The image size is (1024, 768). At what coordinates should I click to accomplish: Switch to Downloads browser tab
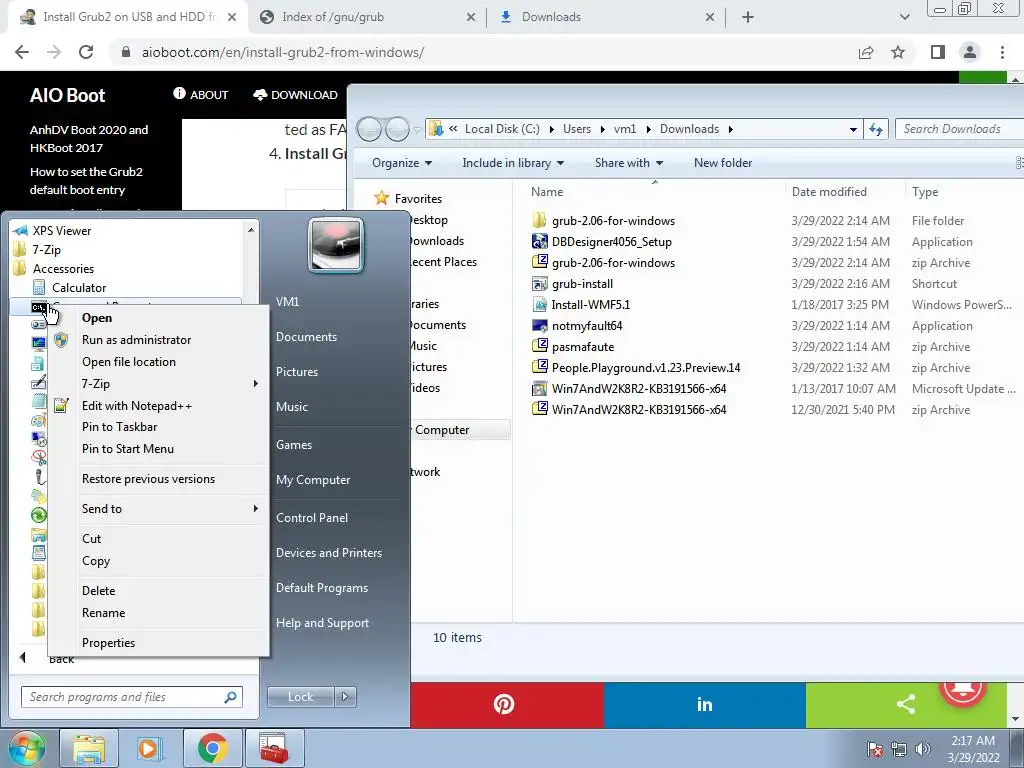(607, 17)
